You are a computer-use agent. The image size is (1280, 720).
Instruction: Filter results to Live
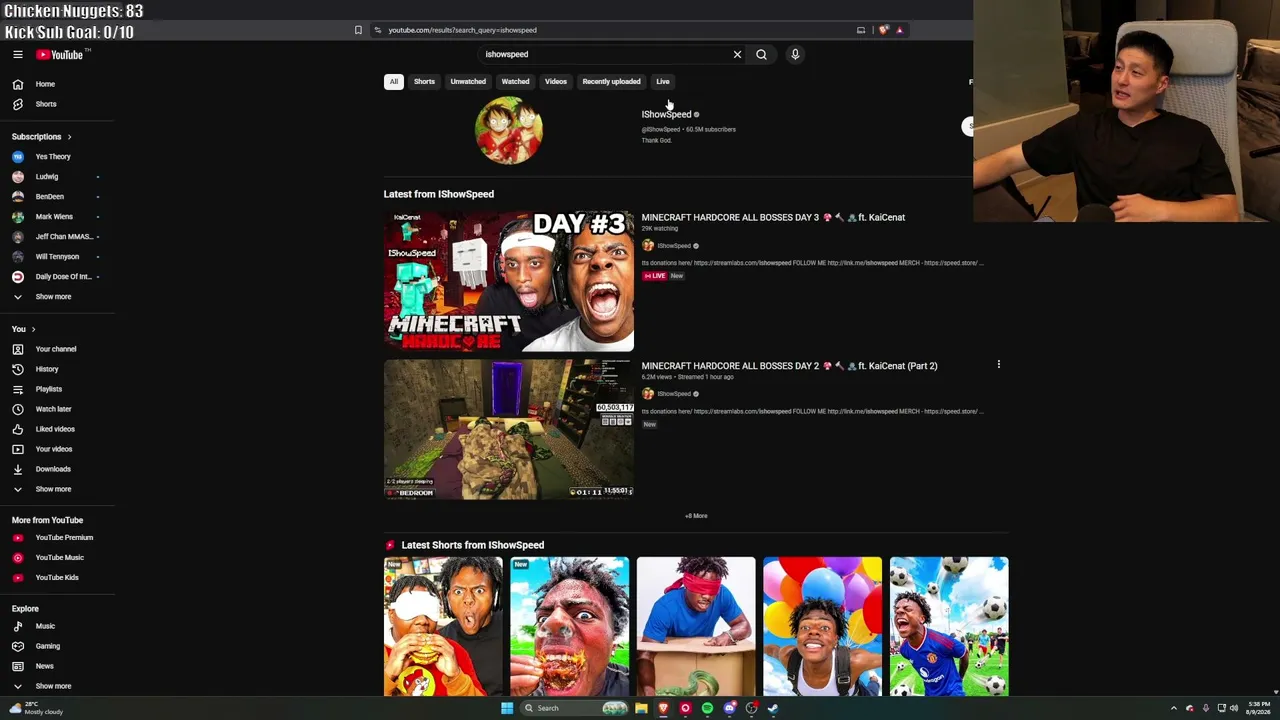click(663, 82)
